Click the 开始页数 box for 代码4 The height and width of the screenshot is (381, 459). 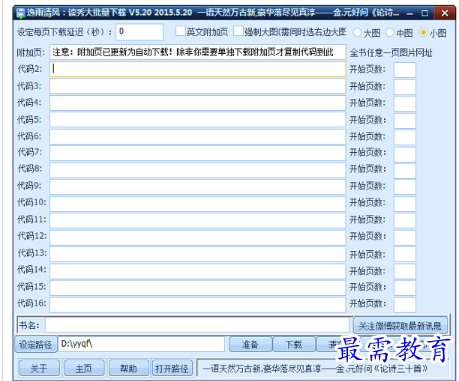tap(405, 103)
